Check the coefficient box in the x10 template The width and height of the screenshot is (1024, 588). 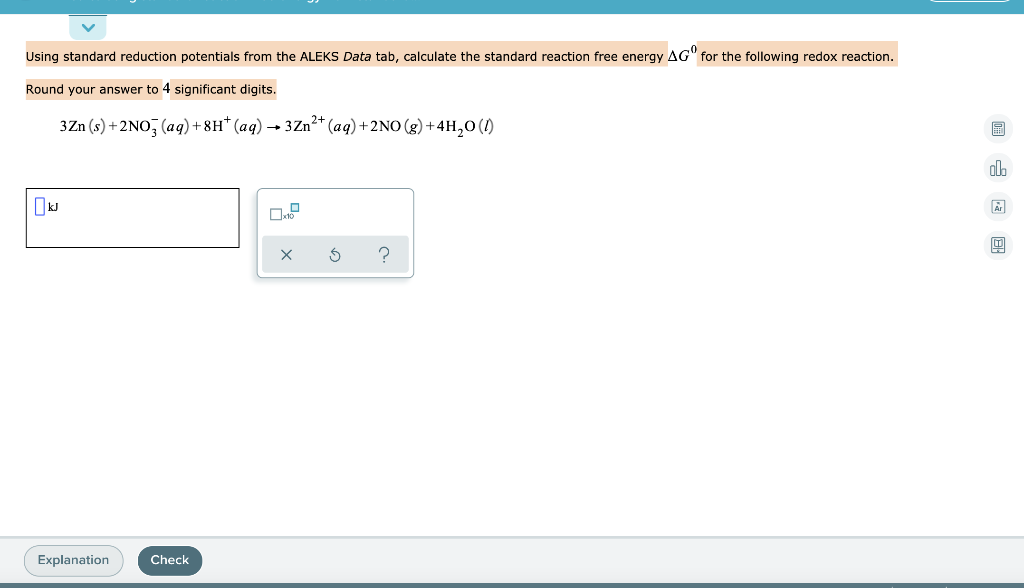(x=275, y=214)
